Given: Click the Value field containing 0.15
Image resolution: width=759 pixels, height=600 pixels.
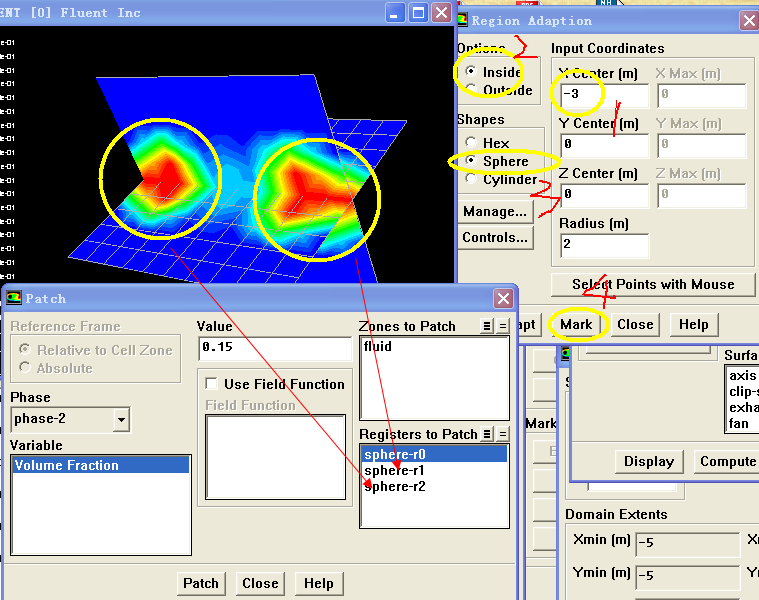Looking at the screenshot, I should [x=274, y=347].
